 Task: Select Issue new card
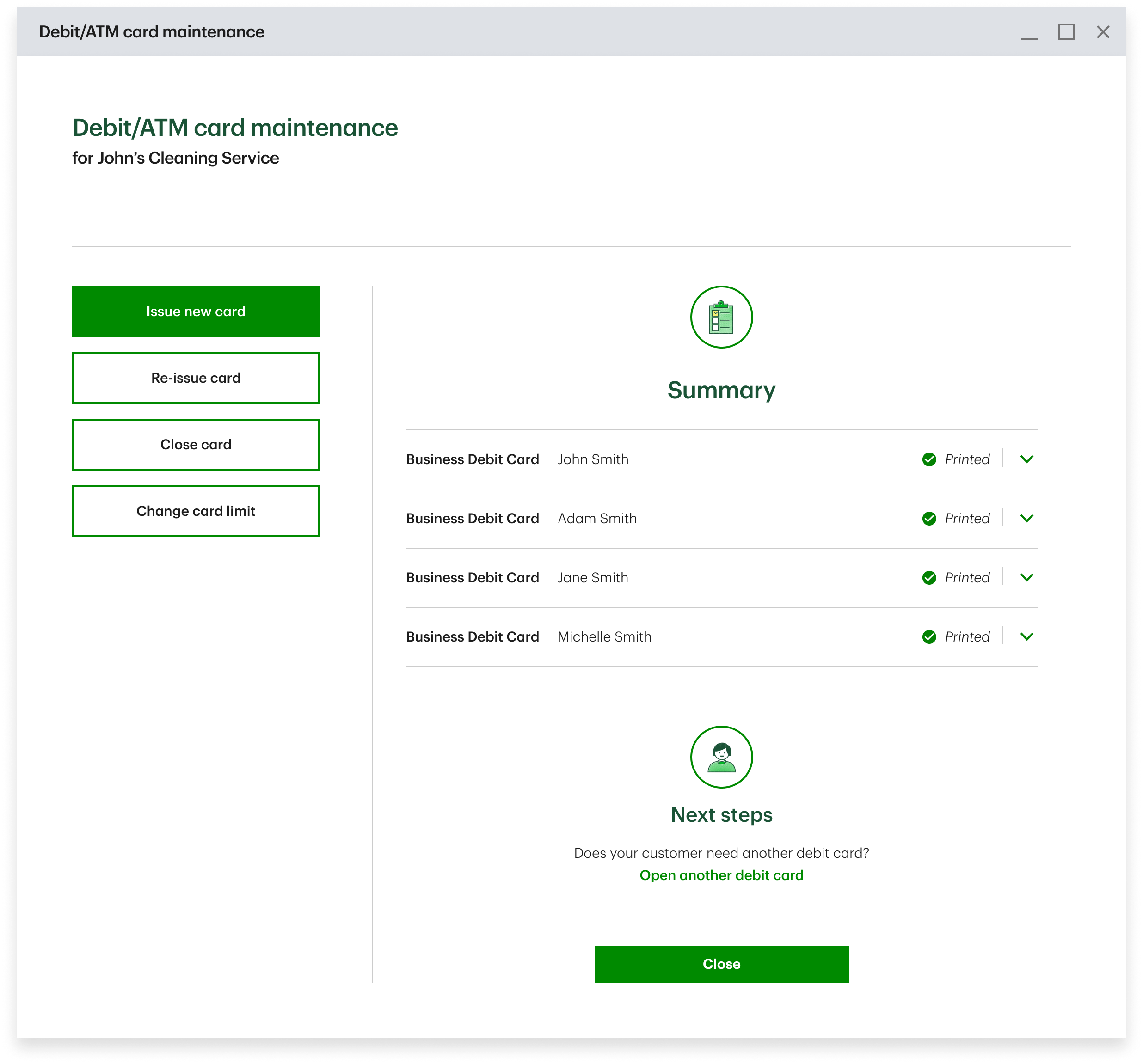[196, 312]
